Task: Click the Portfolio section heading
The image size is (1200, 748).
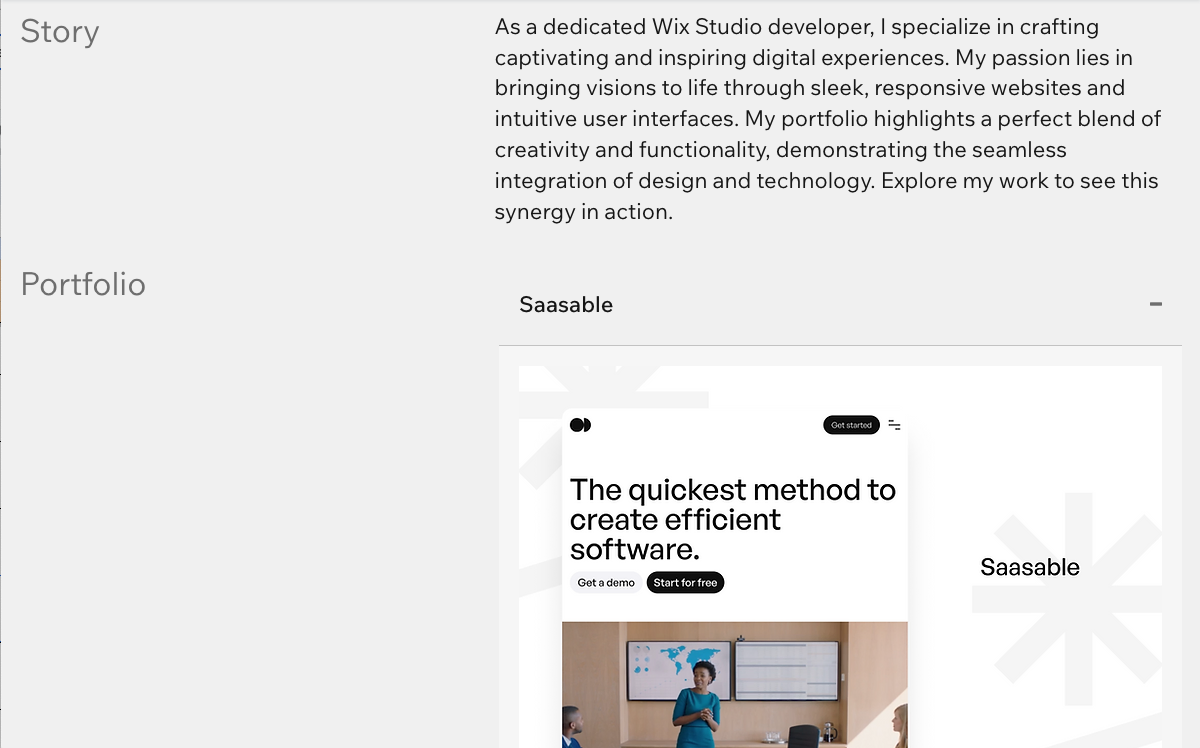Action: [x=83, y=284]
